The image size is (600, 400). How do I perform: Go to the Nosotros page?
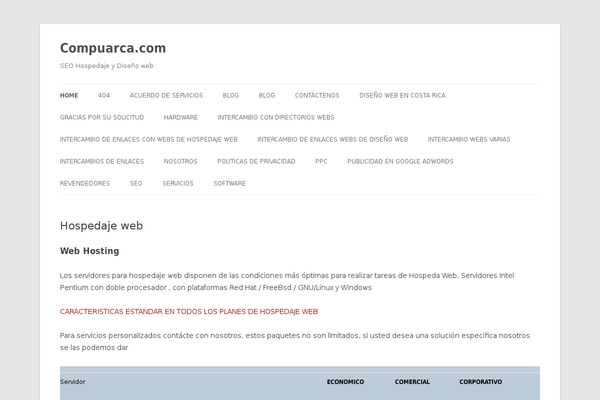180,161
